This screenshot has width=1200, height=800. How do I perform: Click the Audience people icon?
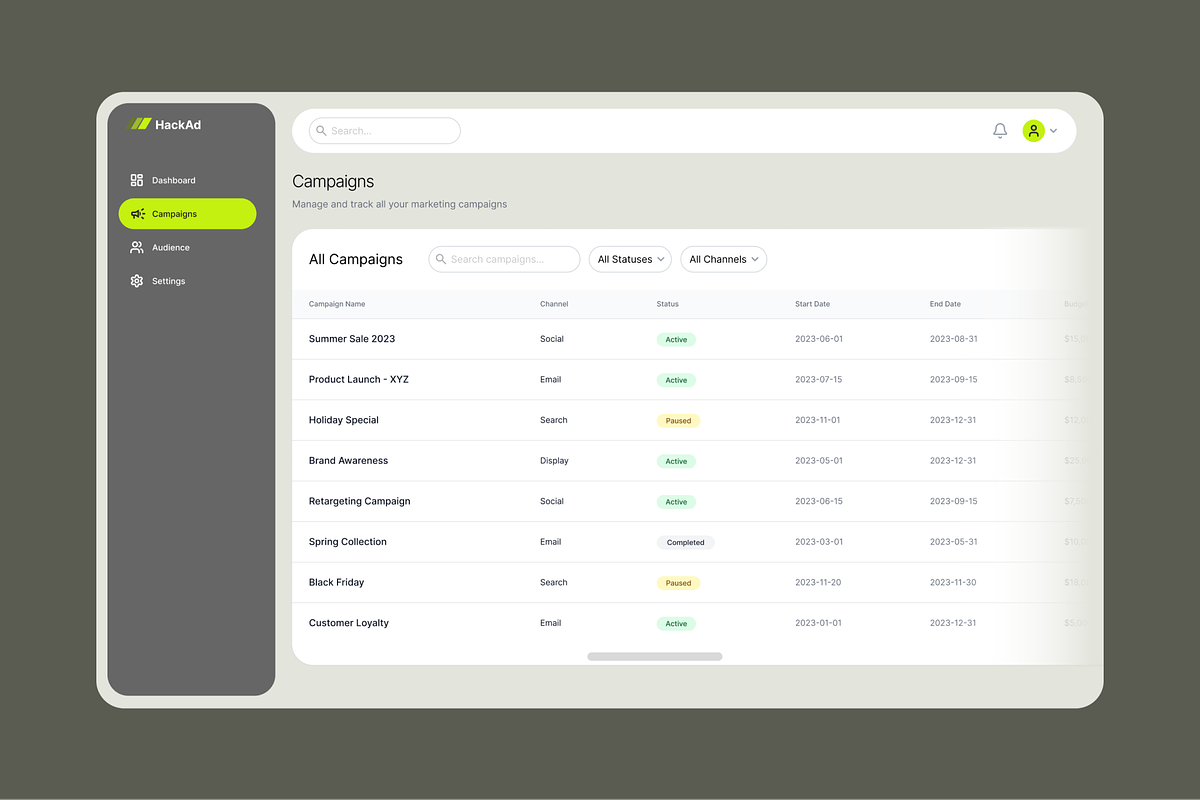tap(137, 247)
